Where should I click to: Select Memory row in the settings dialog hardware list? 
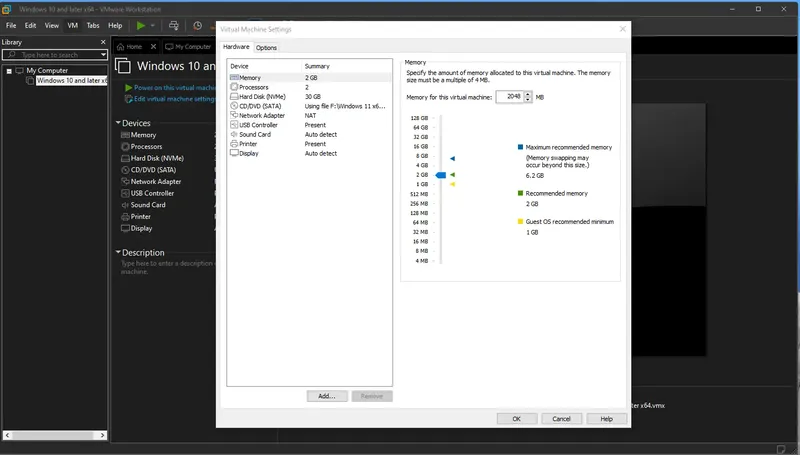coord(310,78)
